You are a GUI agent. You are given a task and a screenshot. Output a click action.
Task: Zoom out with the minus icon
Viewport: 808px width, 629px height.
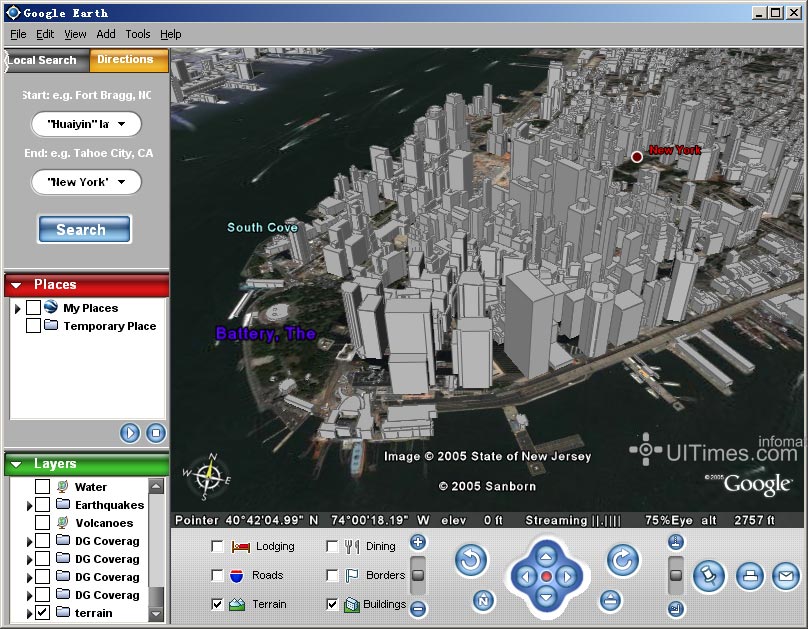pos(418,609)
